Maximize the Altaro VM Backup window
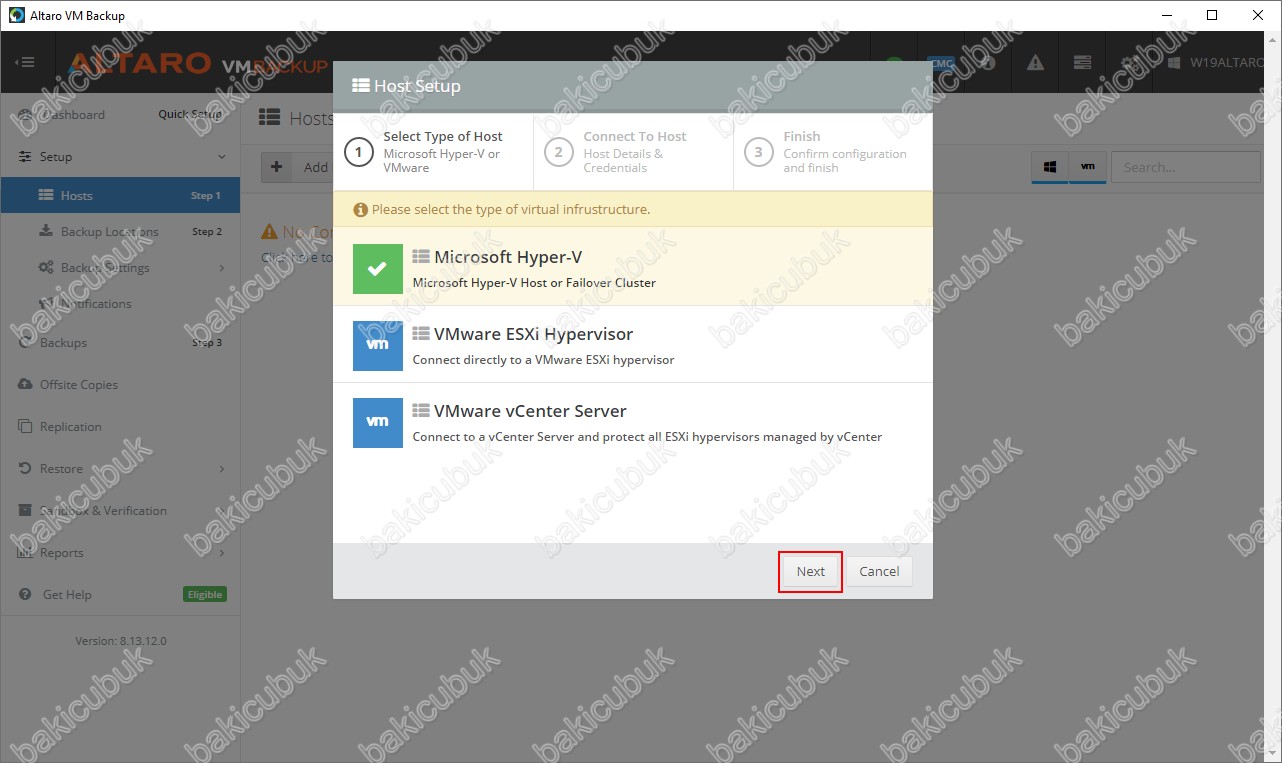This screenshot has width=1282, height=763. coord(1212,15)
